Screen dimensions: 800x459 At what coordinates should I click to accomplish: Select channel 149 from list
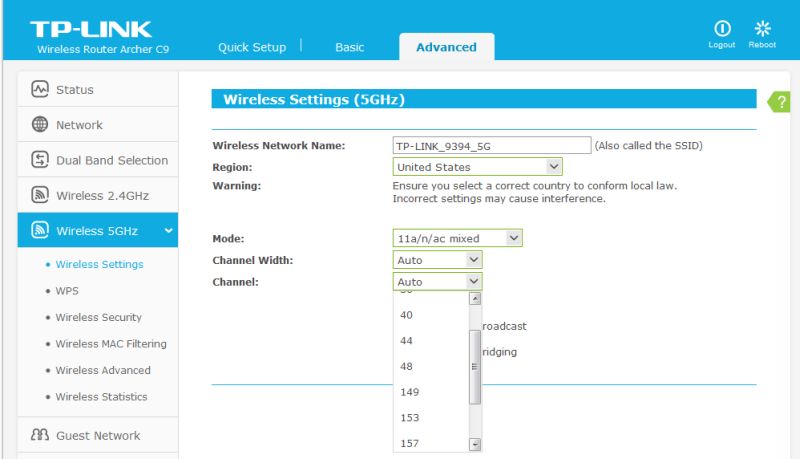409,392
